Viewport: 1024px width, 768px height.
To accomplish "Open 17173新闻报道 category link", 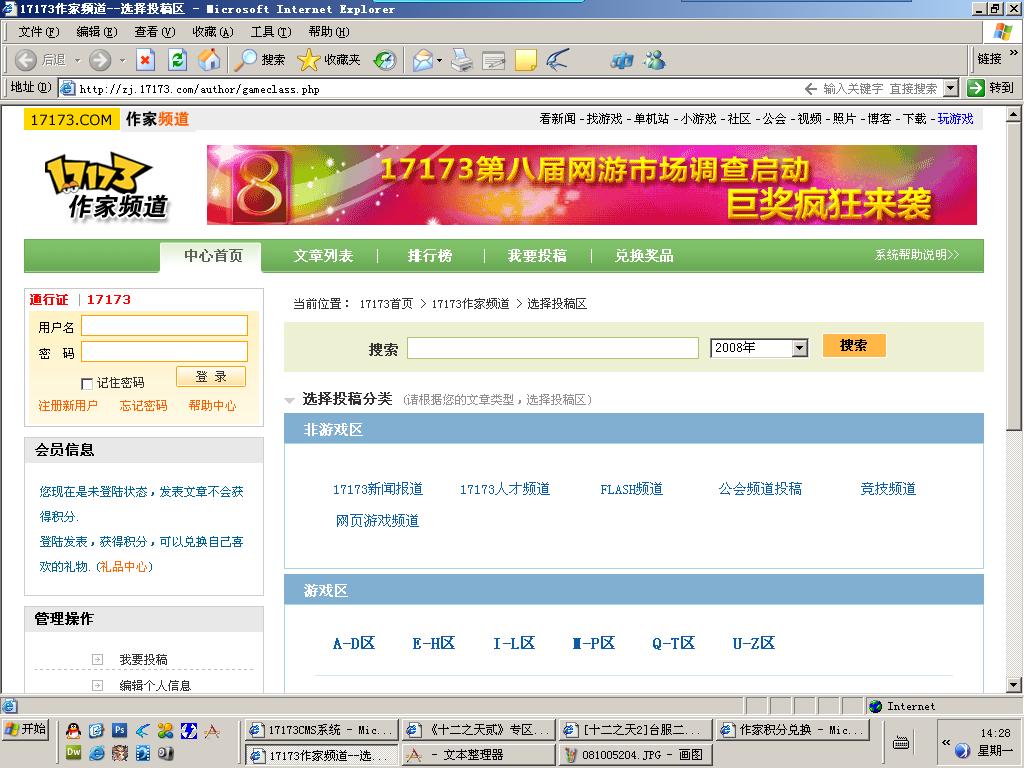I will (377, 489).
